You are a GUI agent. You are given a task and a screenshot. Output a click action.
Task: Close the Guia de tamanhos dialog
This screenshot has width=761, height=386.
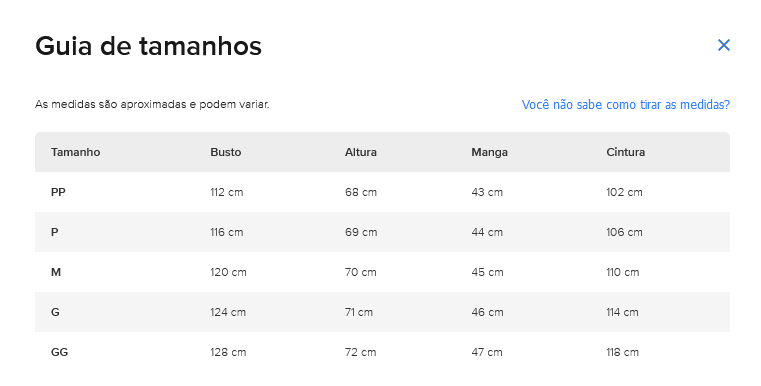click(724, 45)
